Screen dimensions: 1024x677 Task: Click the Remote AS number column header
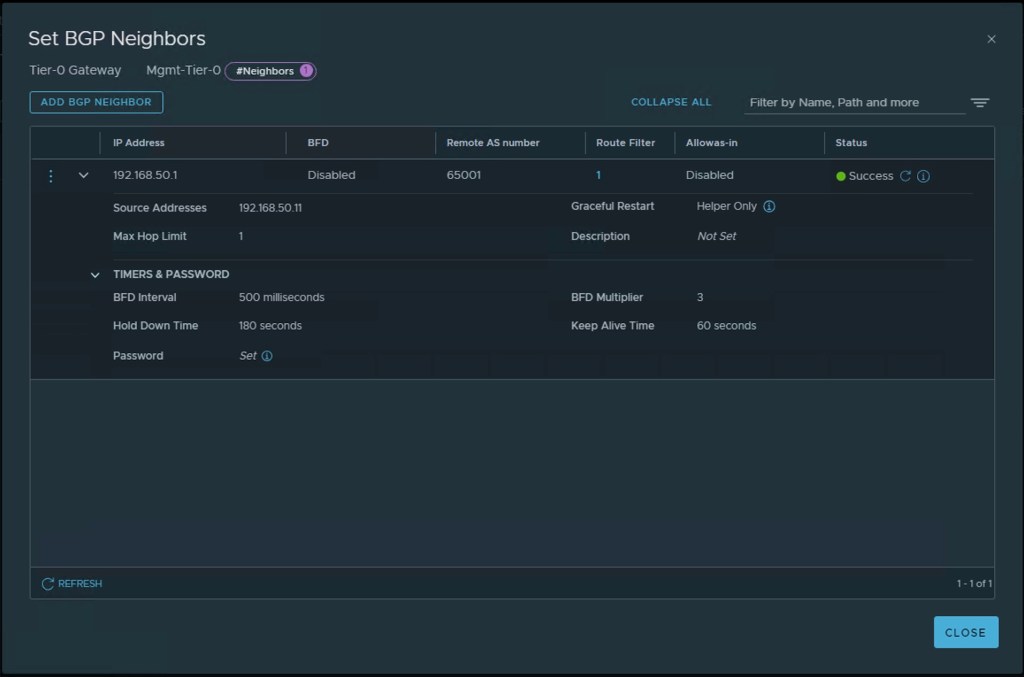pyautogui.click(x=493, y=143)
